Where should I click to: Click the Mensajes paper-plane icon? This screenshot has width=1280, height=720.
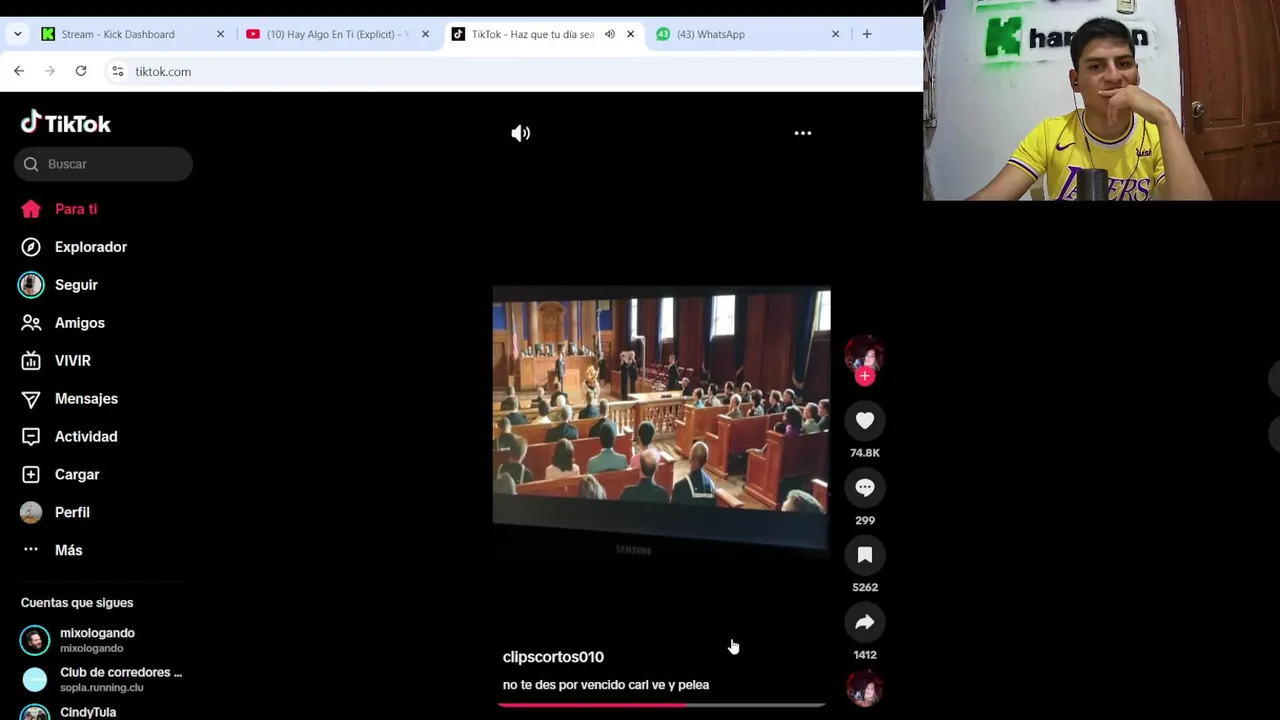point(31,399)
